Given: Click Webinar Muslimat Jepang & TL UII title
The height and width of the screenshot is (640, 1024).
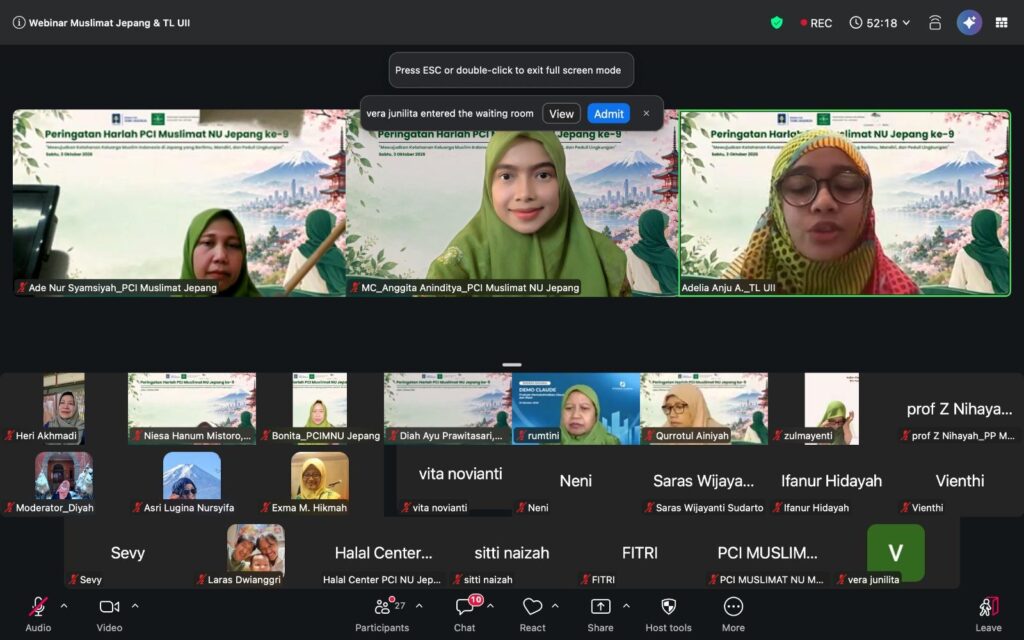Looking at the screenshot, I should coord(109,23).
